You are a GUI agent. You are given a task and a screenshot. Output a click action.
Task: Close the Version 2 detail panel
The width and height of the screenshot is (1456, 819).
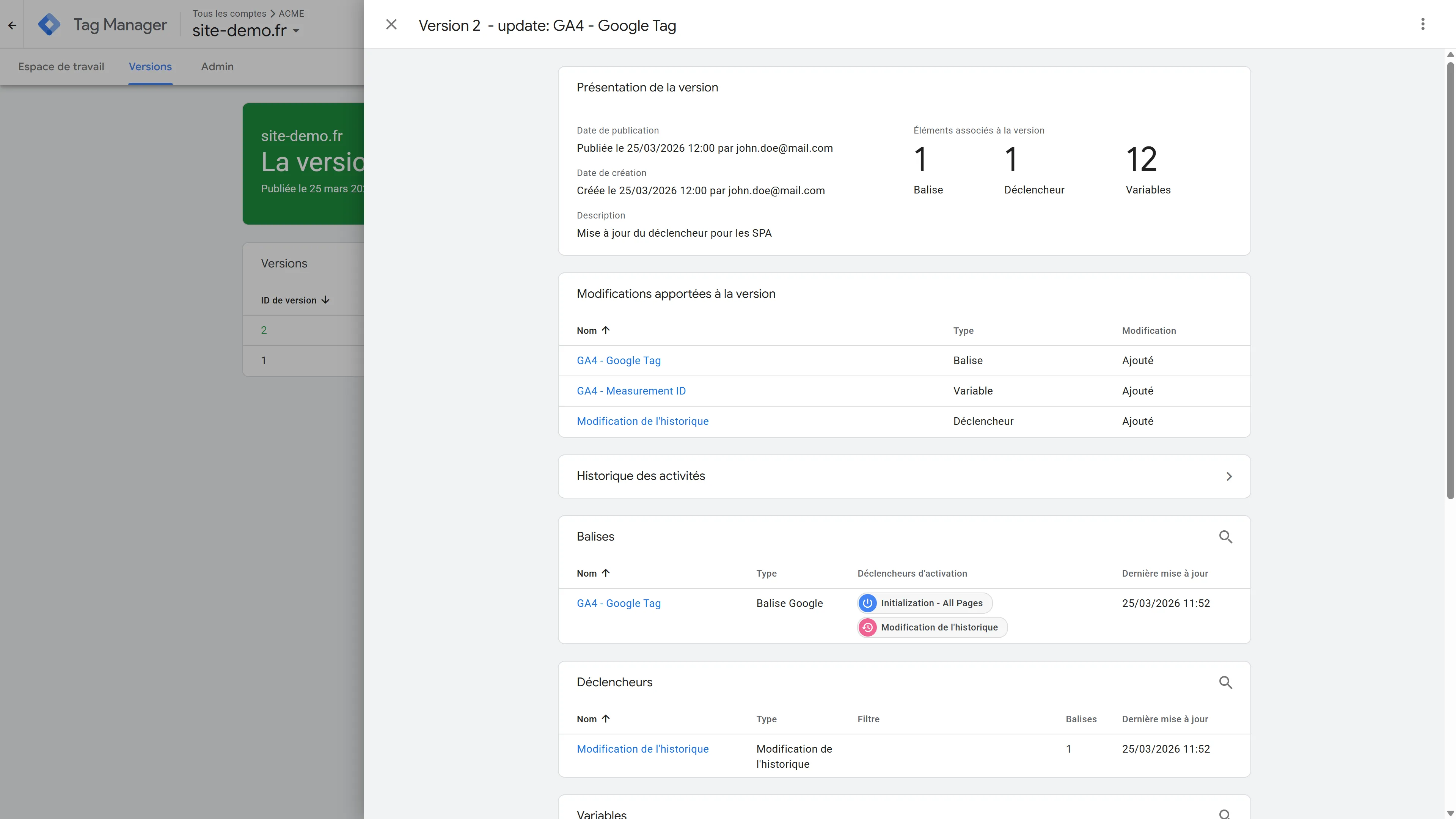(391, 24)
